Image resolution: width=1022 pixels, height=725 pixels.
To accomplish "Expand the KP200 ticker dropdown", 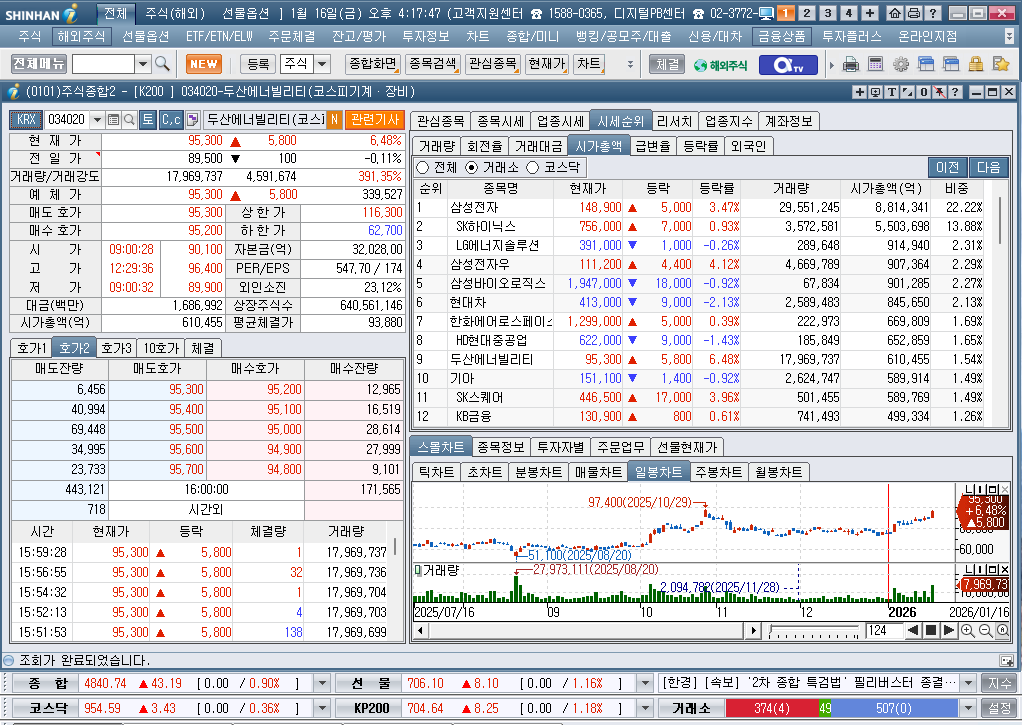I will (645, 708).
